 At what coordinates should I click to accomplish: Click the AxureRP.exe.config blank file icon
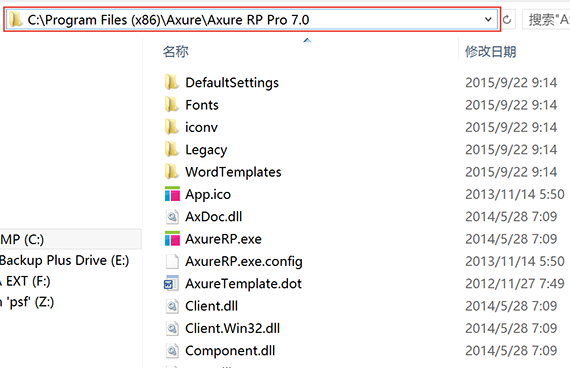tap(172, 261)
